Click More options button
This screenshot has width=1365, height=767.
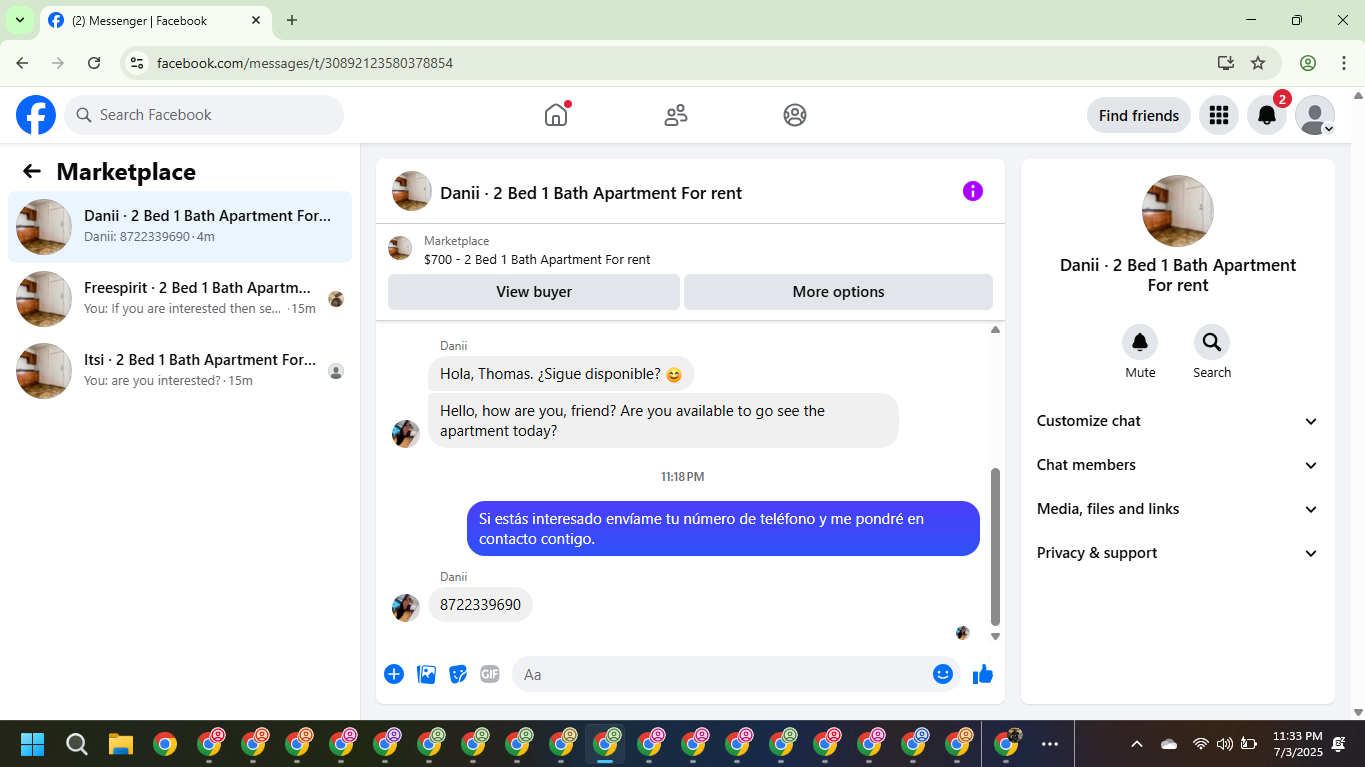(838, 292)
